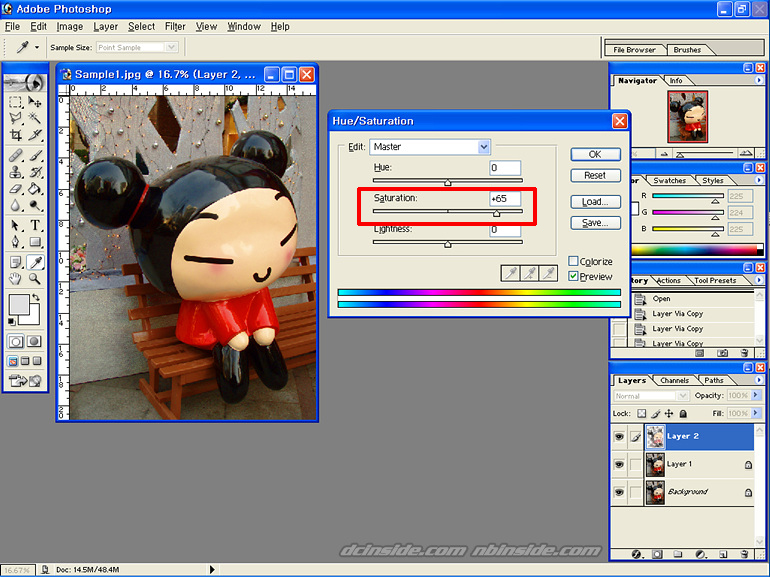Screen dimensions: 770x577
Task: Select the Pen tool
Action: pos(15,242)
